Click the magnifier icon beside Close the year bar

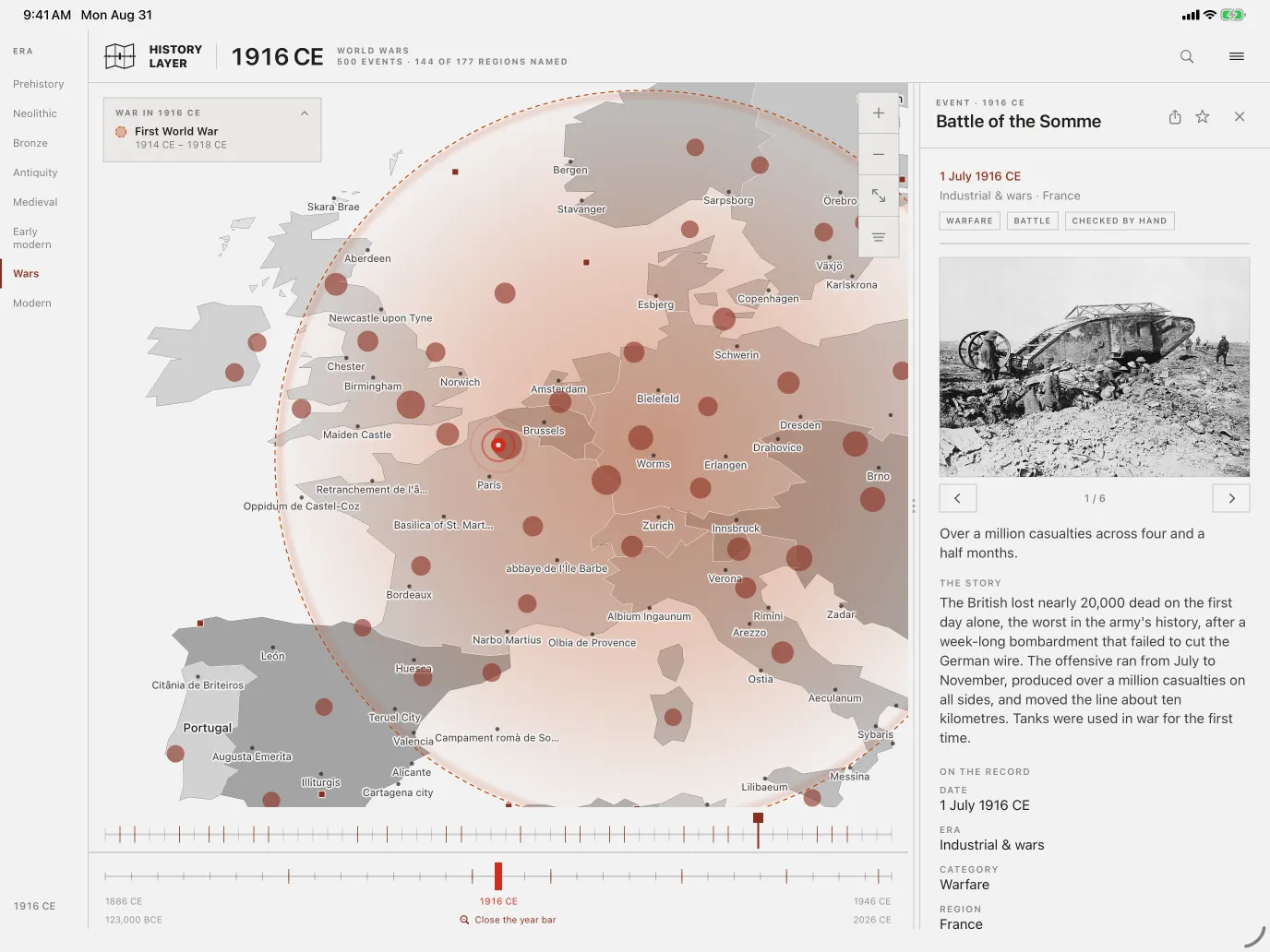coord(465,920)
